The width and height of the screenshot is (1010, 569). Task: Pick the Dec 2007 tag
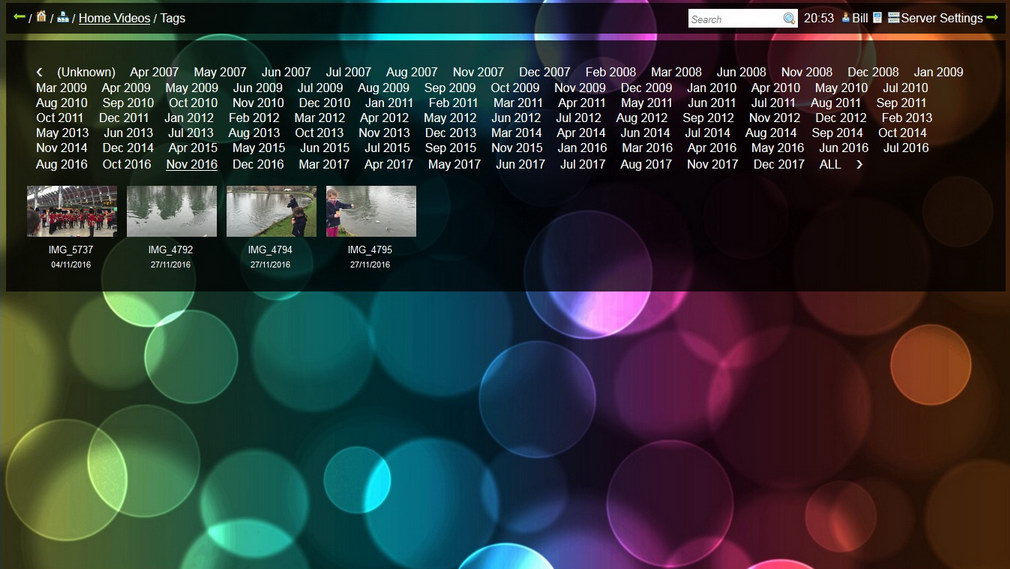pos(544,72)
